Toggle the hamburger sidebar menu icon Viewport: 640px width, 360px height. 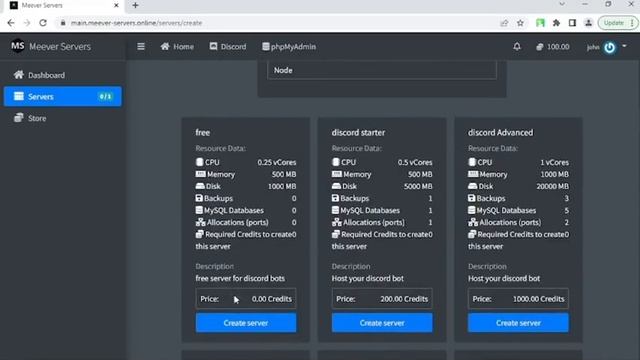(141, 47)
